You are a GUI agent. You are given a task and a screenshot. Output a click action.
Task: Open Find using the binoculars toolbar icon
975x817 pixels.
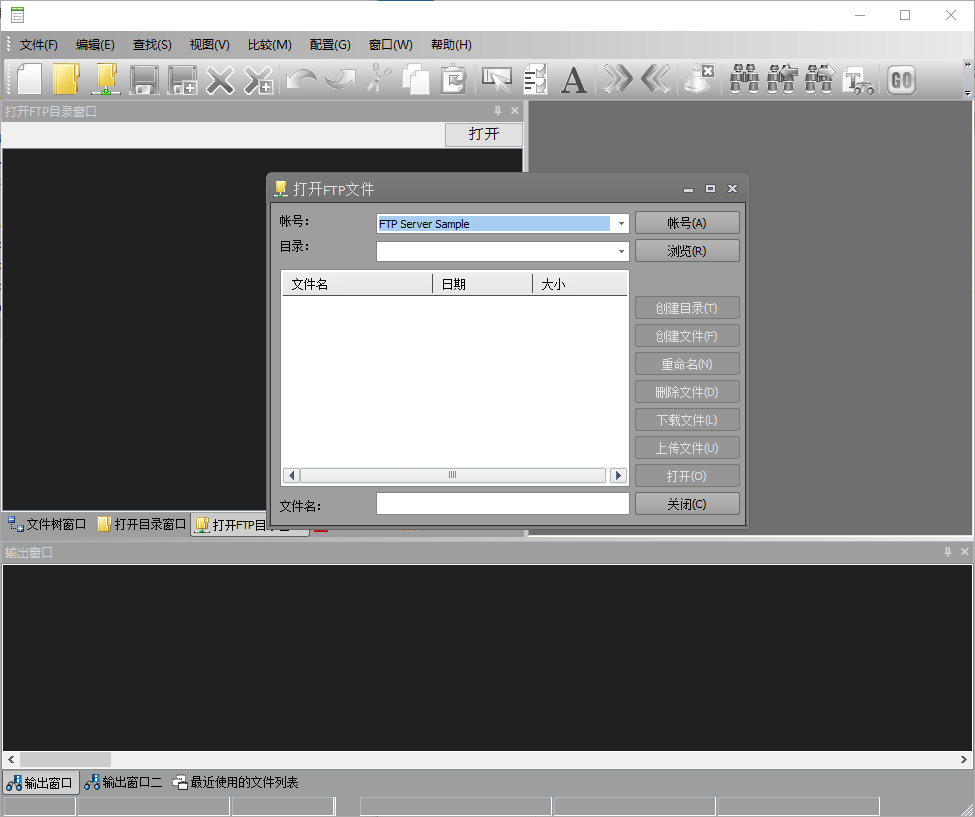[744, 79]
